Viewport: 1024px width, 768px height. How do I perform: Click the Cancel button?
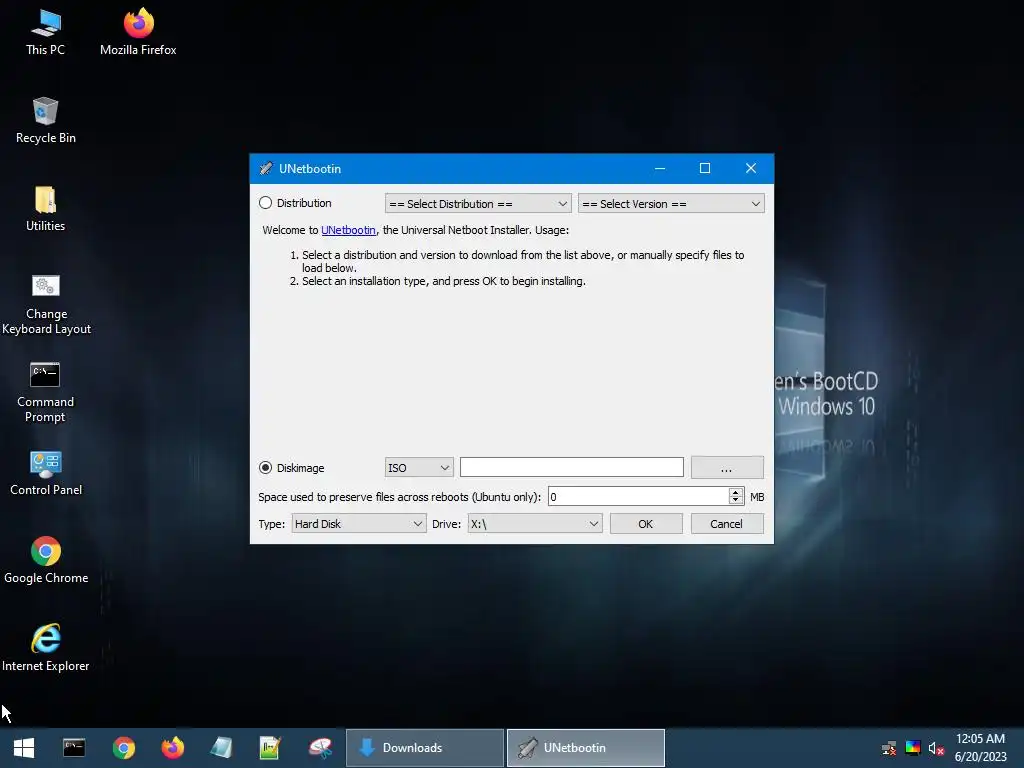[727, 524]
